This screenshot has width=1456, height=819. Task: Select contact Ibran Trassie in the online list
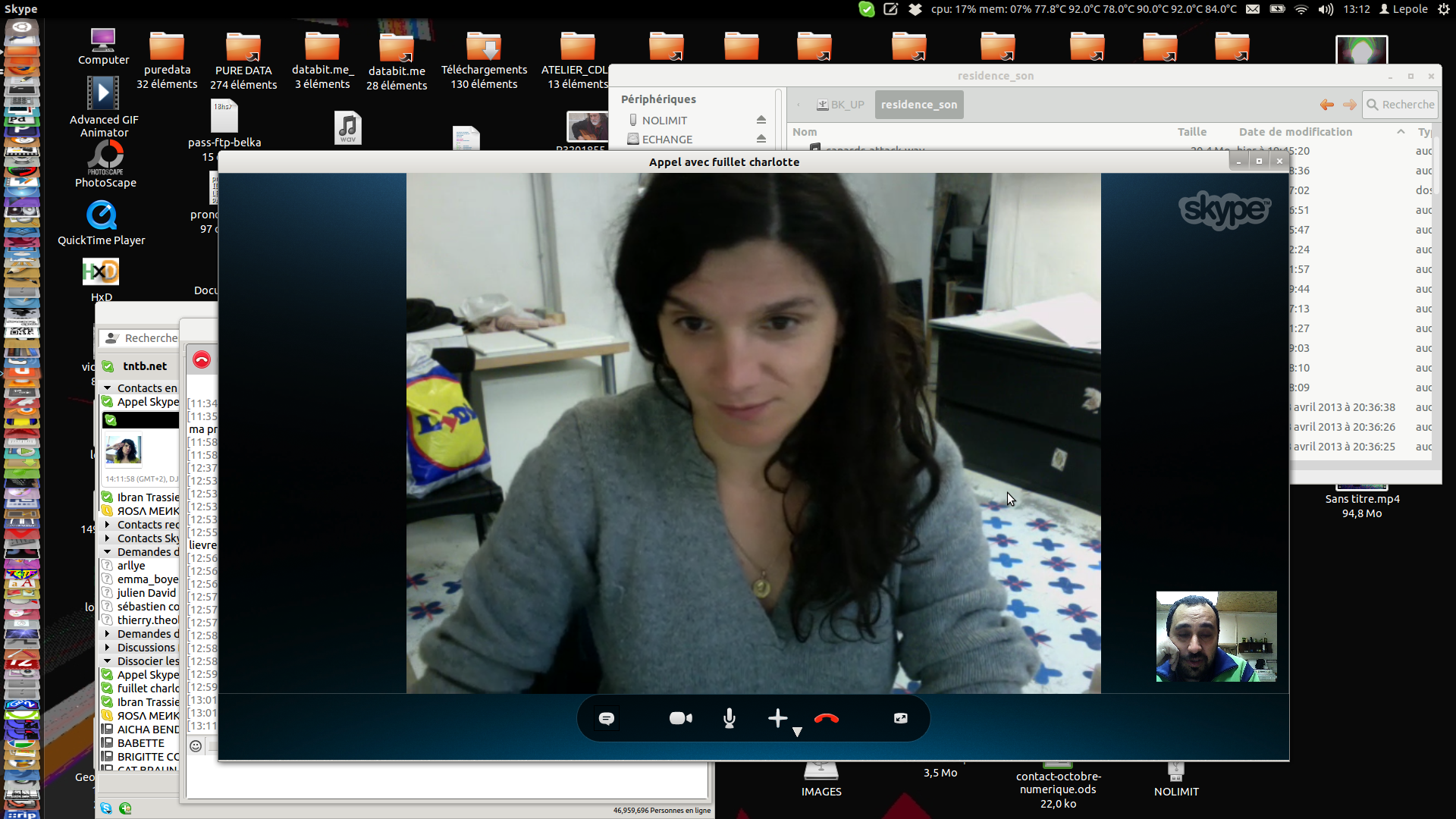(x=148, y=497)
